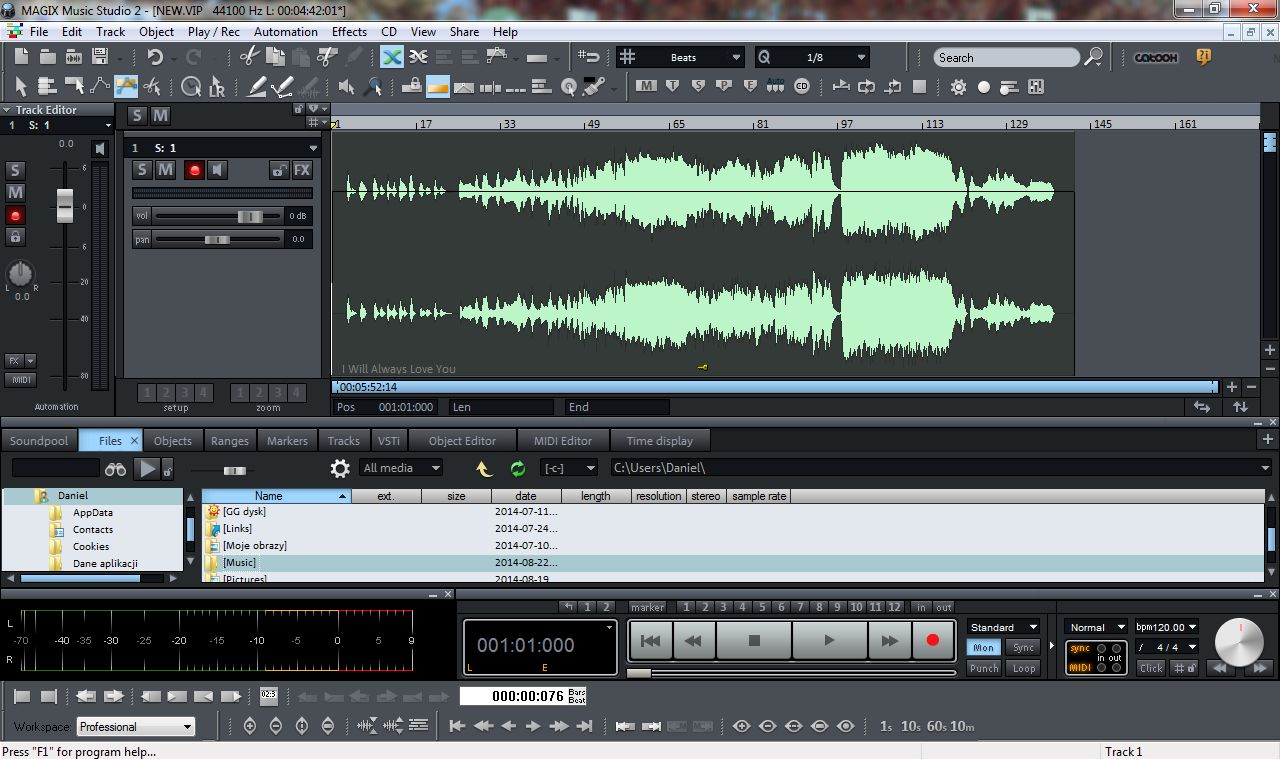1280x760 pixels.
Task: Open the All media filter dropdown
Action: 400,468
